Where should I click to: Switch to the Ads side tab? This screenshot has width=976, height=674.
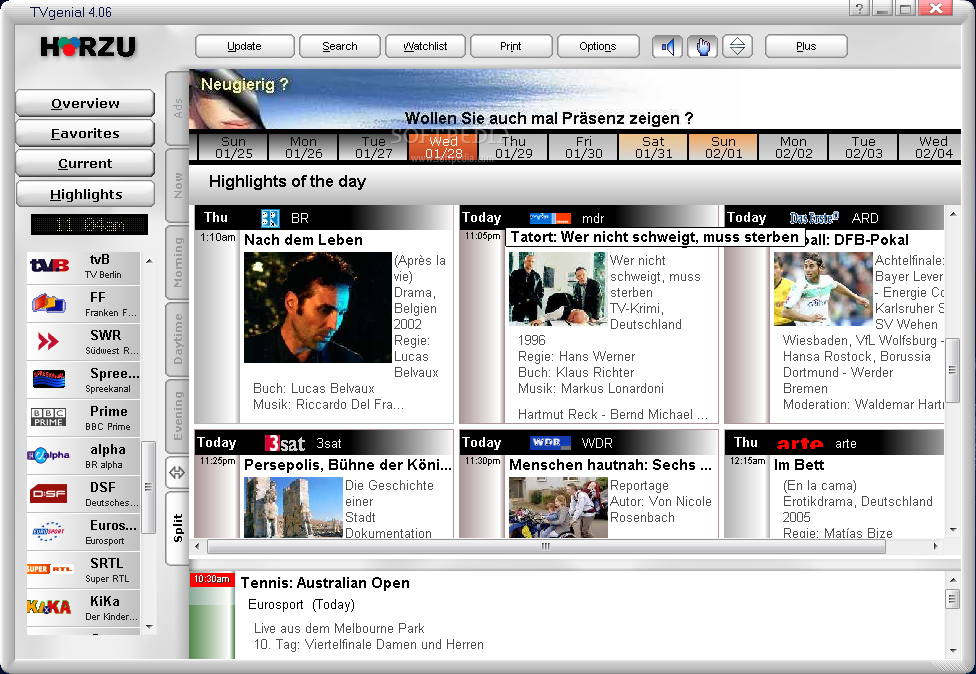click(177, 108)
